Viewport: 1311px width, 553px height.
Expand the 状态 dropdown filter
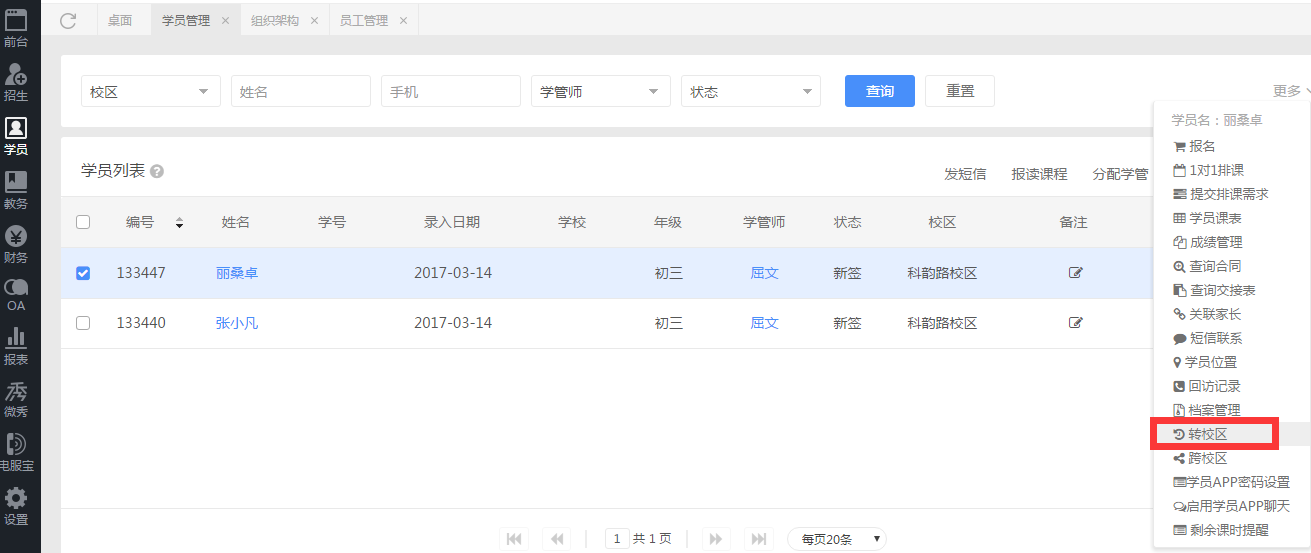(x=751, y=91)
